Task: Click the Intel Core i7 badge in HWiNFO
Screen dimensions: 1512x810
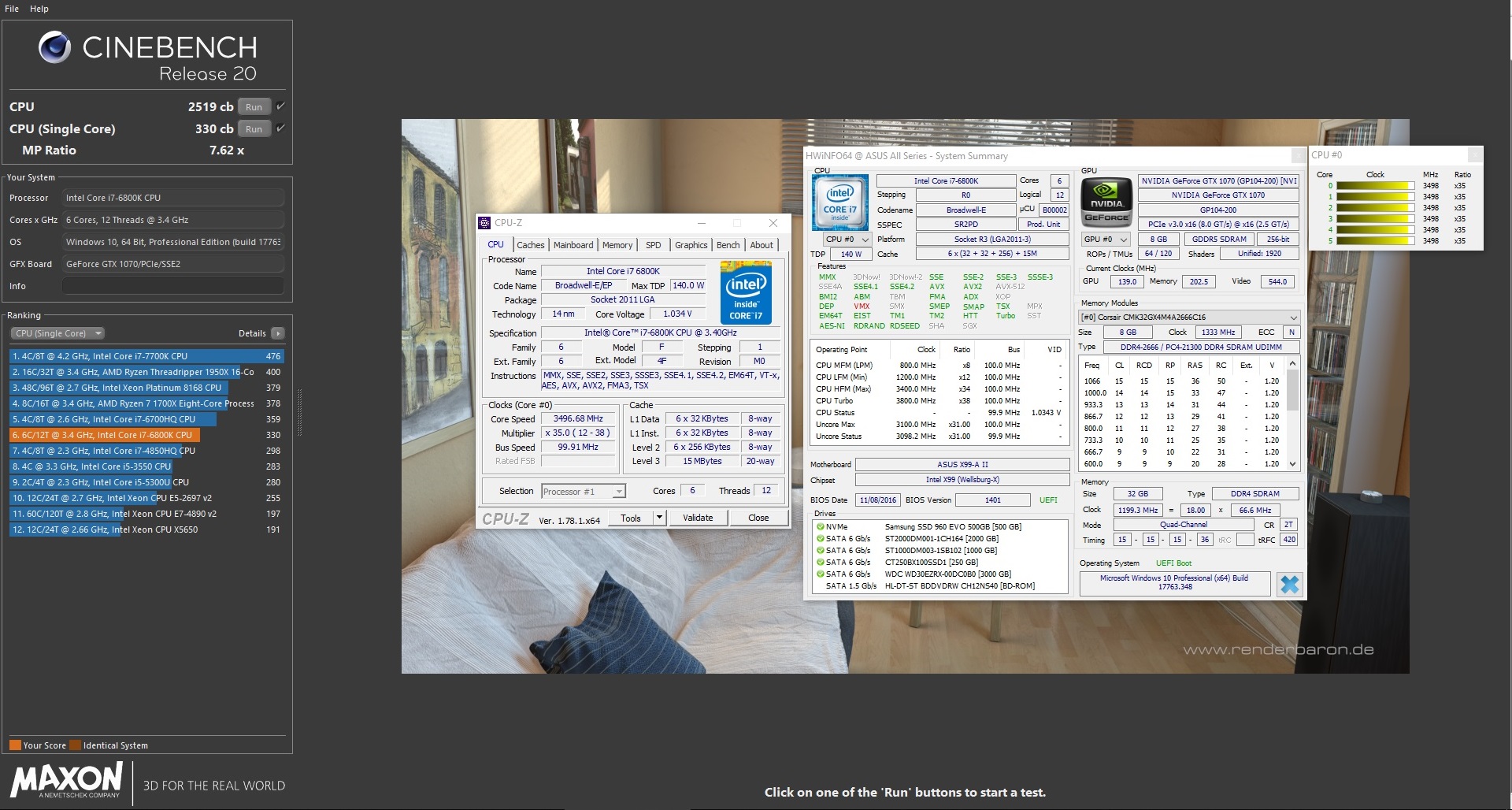Action: click(x=839, y=202)
